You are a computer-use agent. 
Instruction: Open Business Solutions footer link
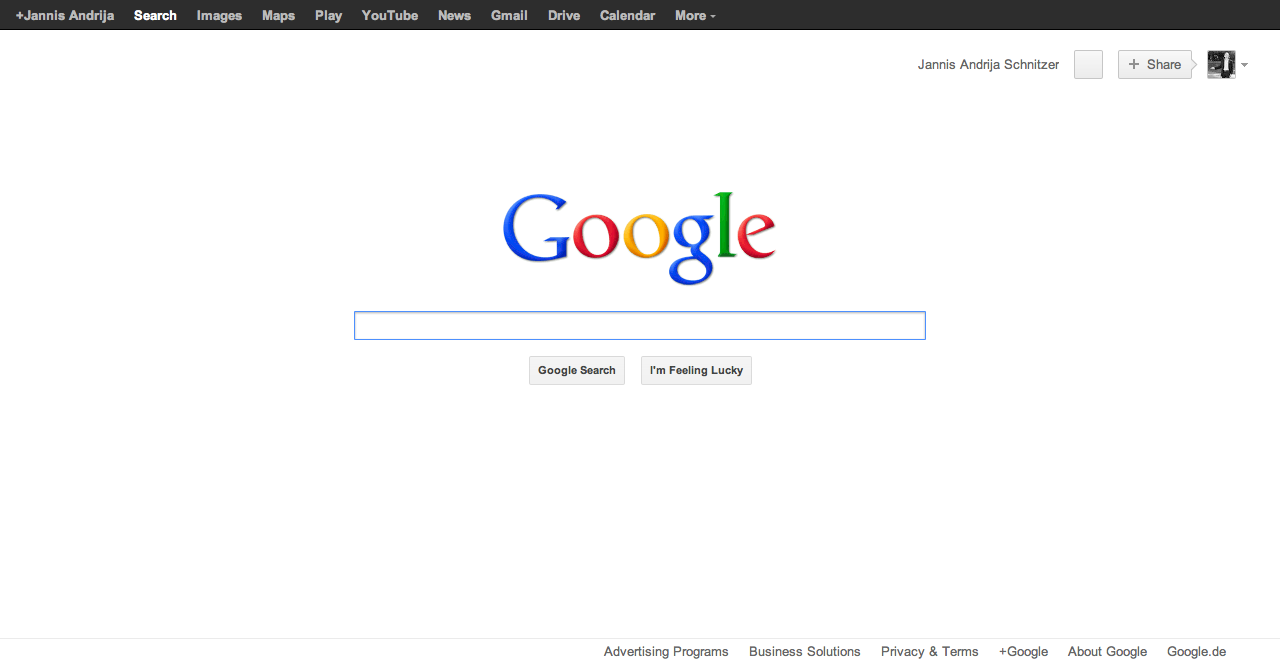(805, 651)
